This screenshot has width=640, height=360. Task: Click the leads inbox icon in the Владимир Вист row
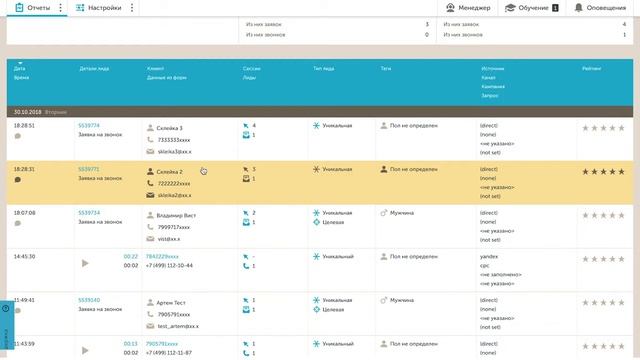click(x=246, y=222)
